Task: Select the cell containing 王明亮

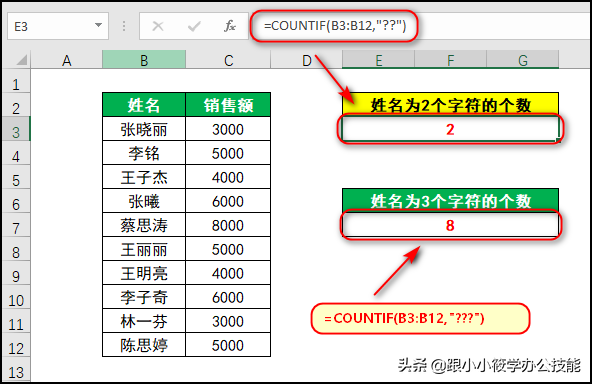Action: 144,273
